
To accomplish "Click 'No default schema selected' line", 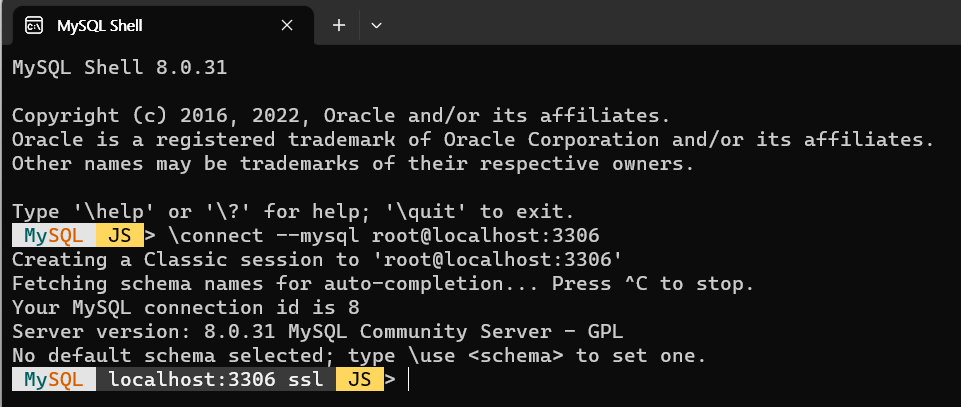I will 359,356.
